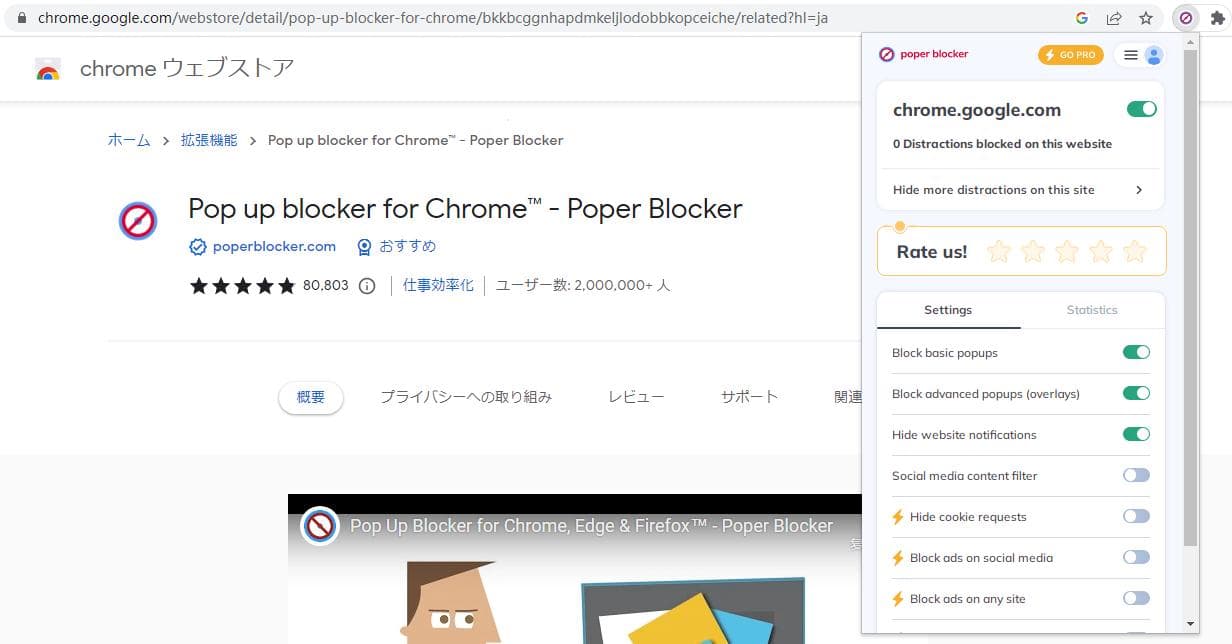
Task: Open the poperblocker.com link
Action: (274, 246)
